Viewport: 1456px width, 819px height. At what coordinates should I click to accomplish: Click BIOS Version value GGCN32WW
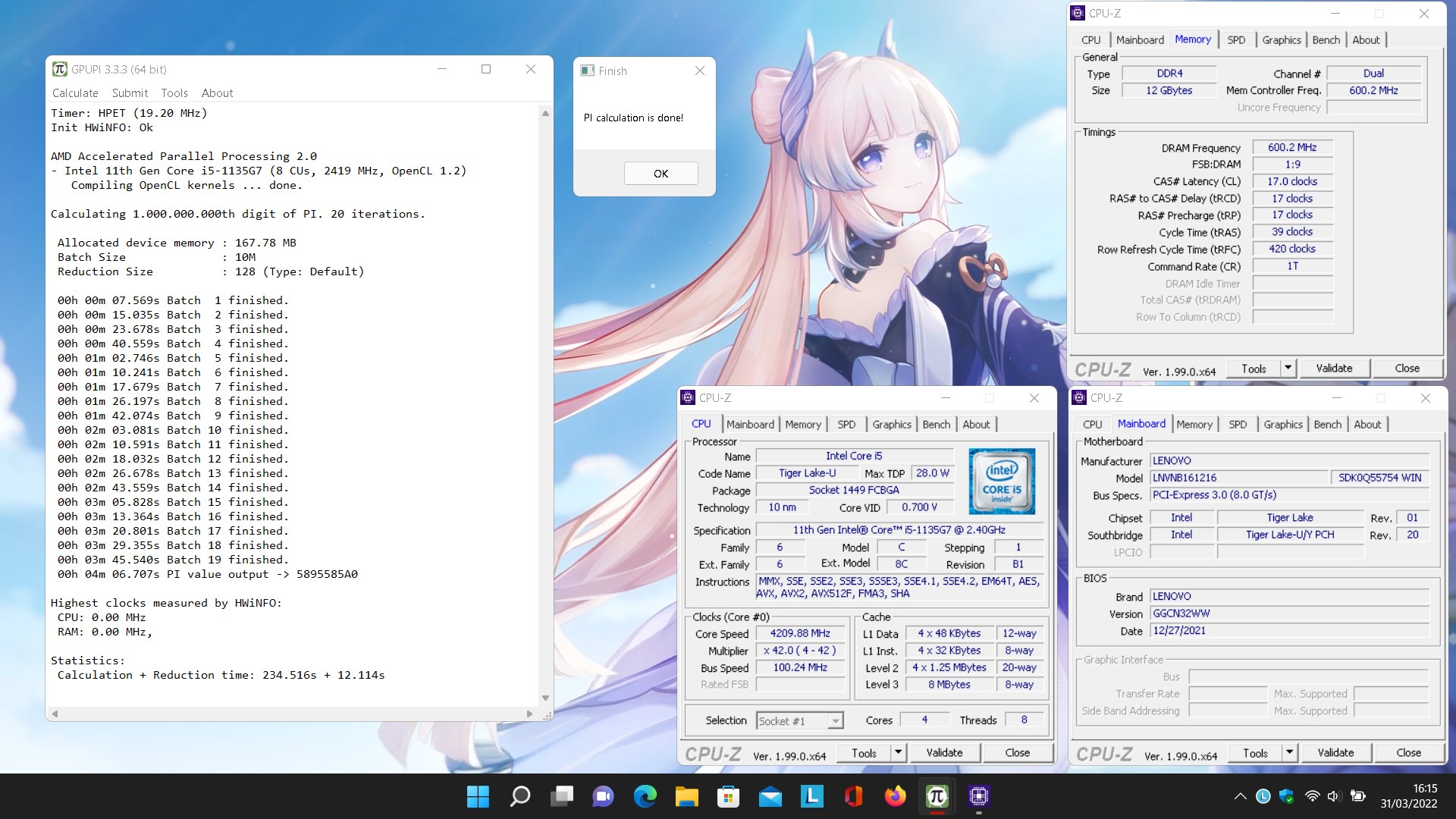click(x=1290, y=613)
